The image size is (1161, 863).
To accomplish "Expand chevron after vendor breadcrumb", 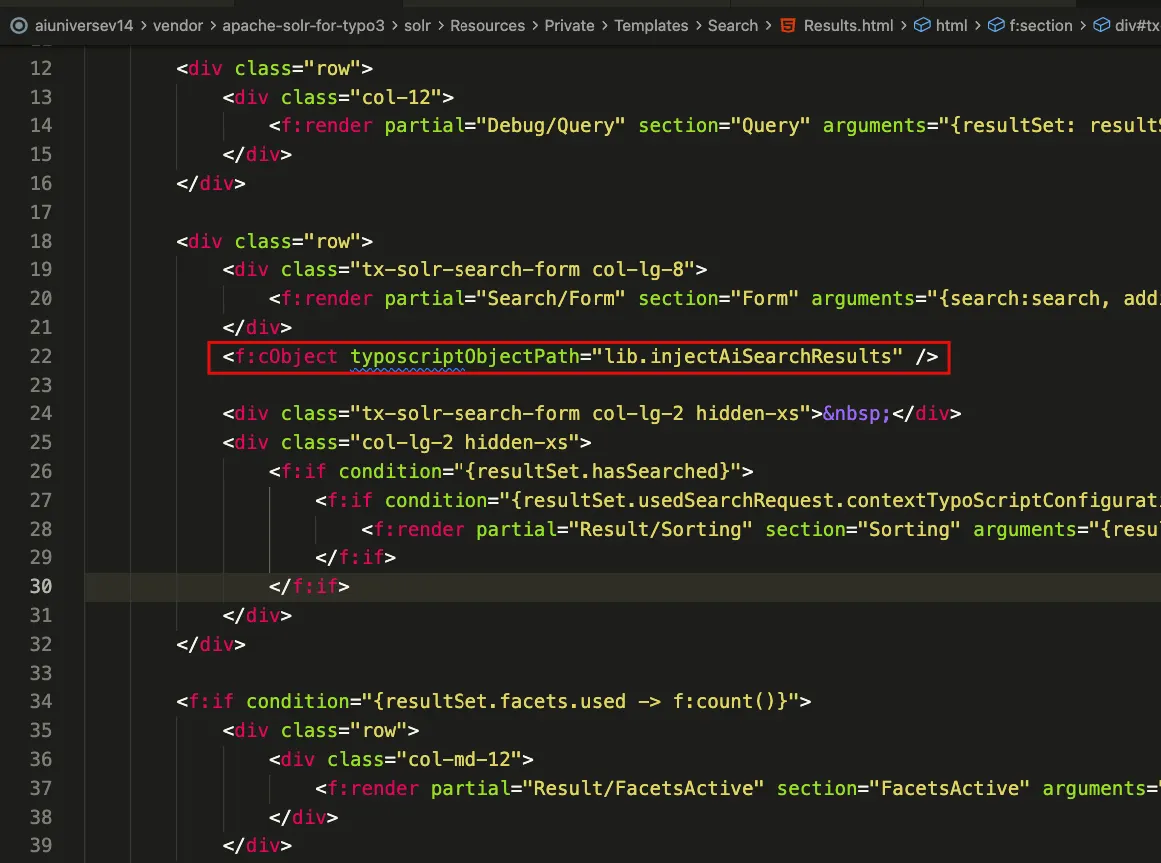I will click(213, 26).
